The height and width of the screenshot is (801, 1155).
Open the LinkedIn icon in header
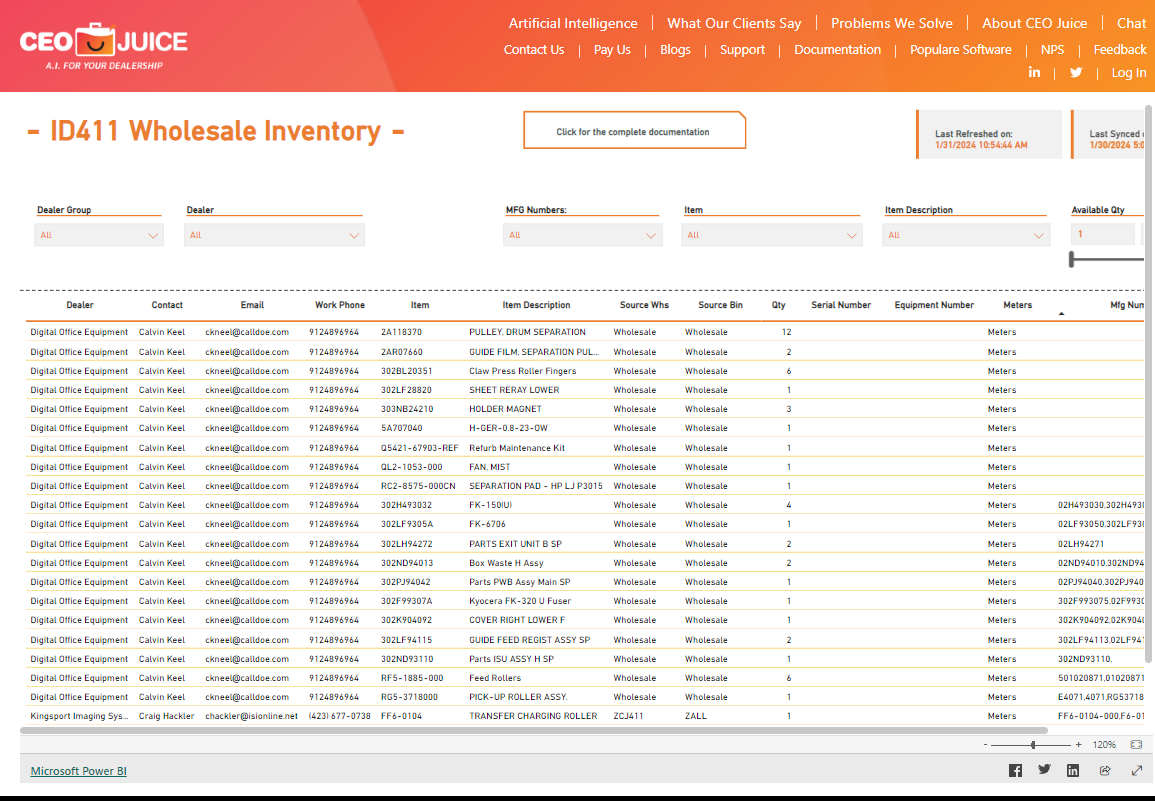click(1034, 72)
